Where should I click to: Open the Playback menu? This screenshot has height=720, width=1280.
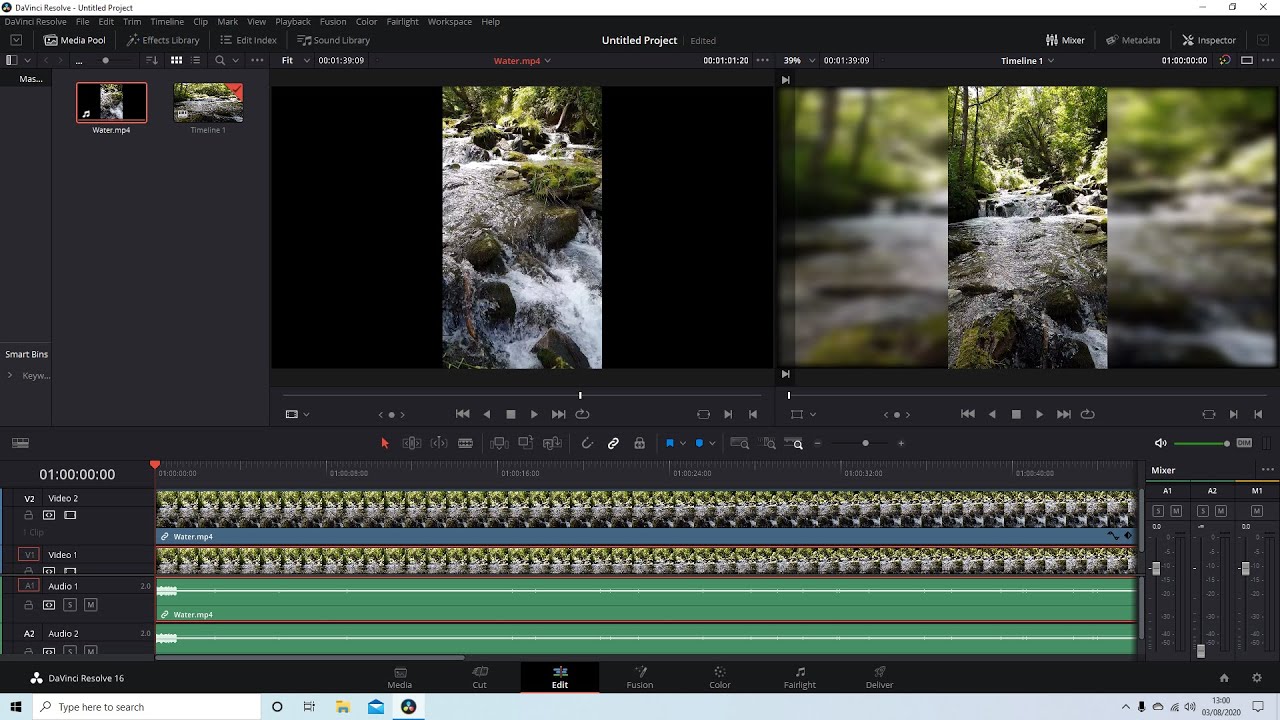click(293, 21)
